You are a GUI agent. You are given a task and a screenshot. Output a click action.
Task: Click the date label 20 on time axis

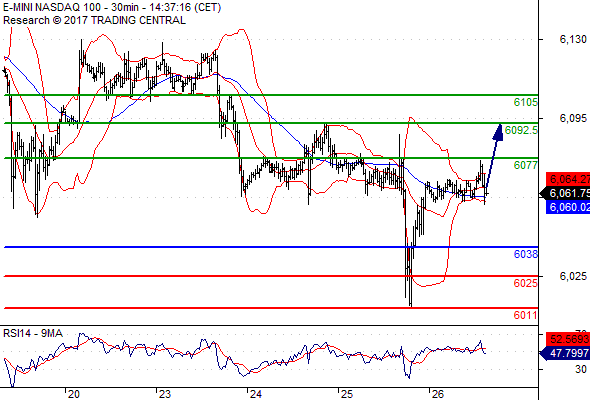pyautogui.click(x=74, y=394)
